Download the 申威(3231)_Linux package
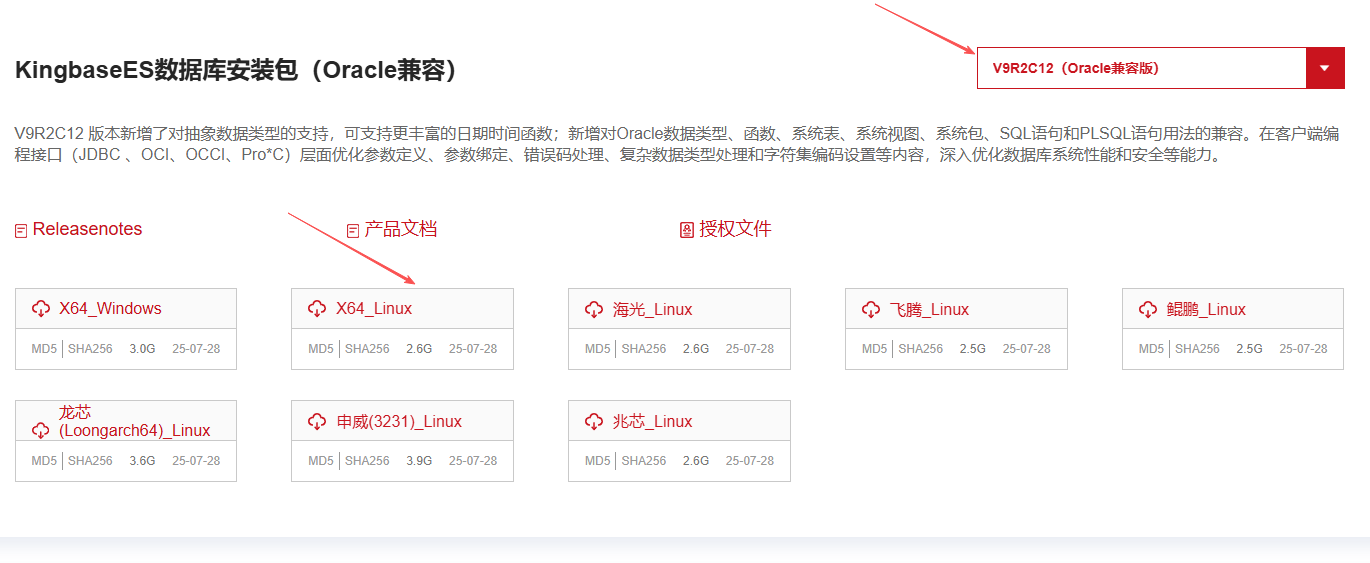 coord(399,421)
